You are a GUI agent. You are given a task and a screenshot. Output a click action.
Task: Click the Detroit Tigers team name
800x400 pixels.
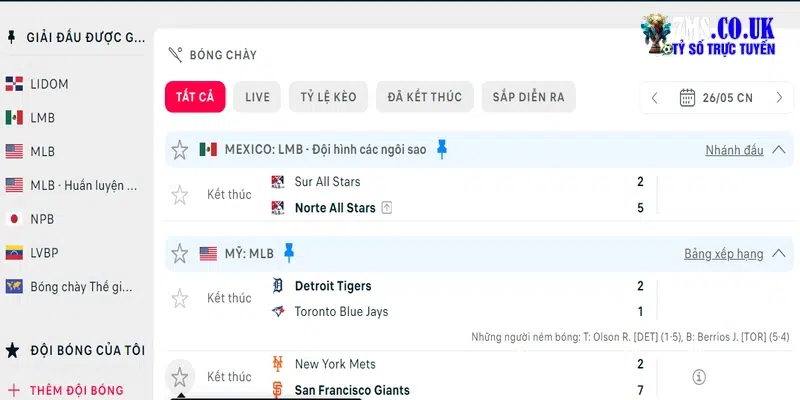click(333, 286)
